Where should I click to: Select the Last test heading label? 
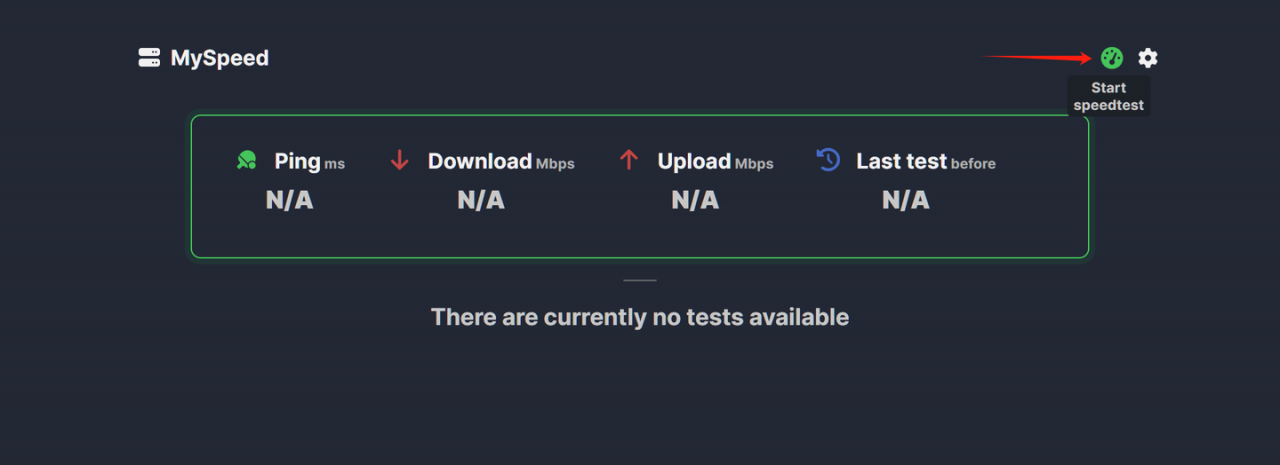click(901, 161)
